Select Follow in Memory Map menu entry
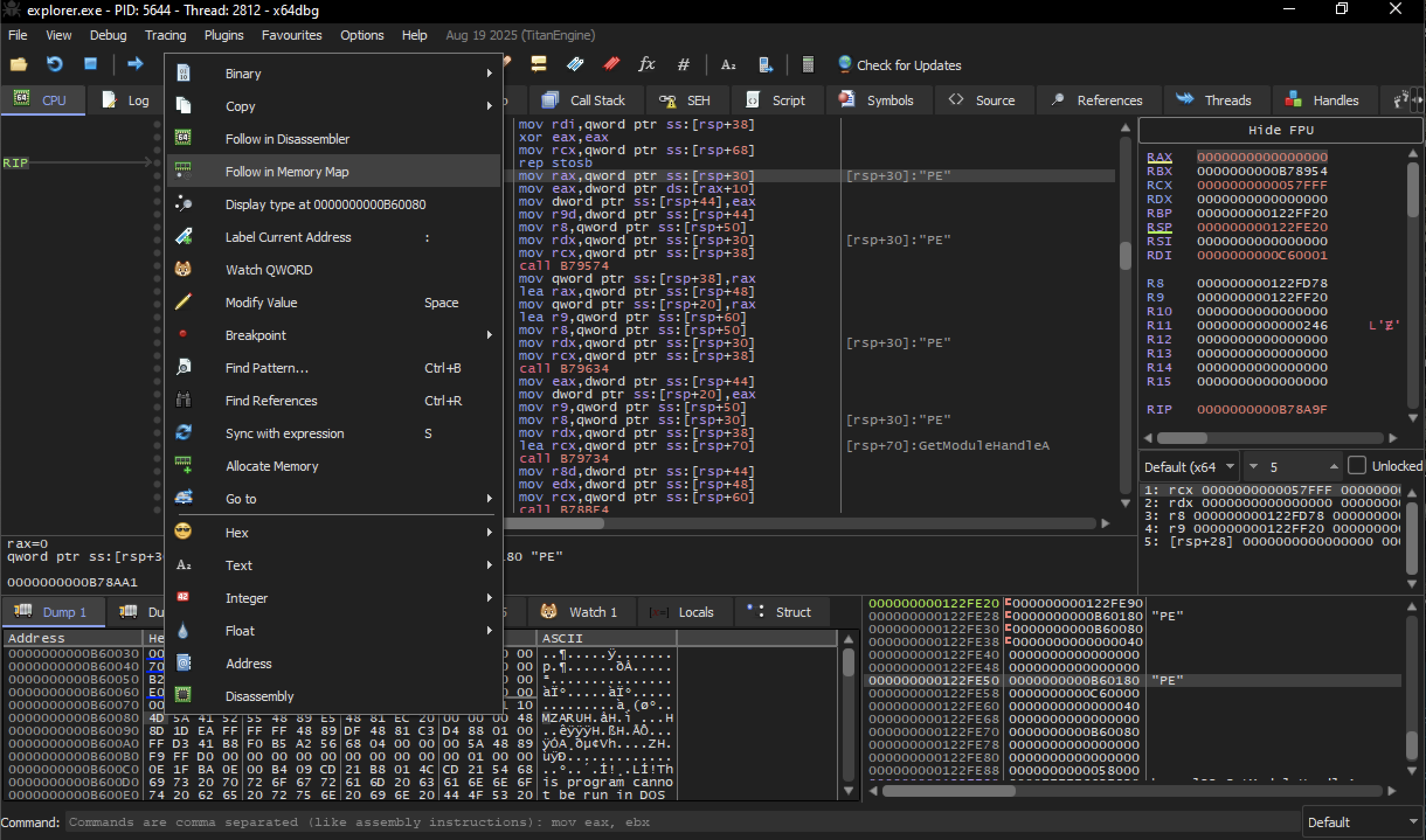The height and width of the screenshot is (840, 1426). pyautogui.click(x=333, y=172)
